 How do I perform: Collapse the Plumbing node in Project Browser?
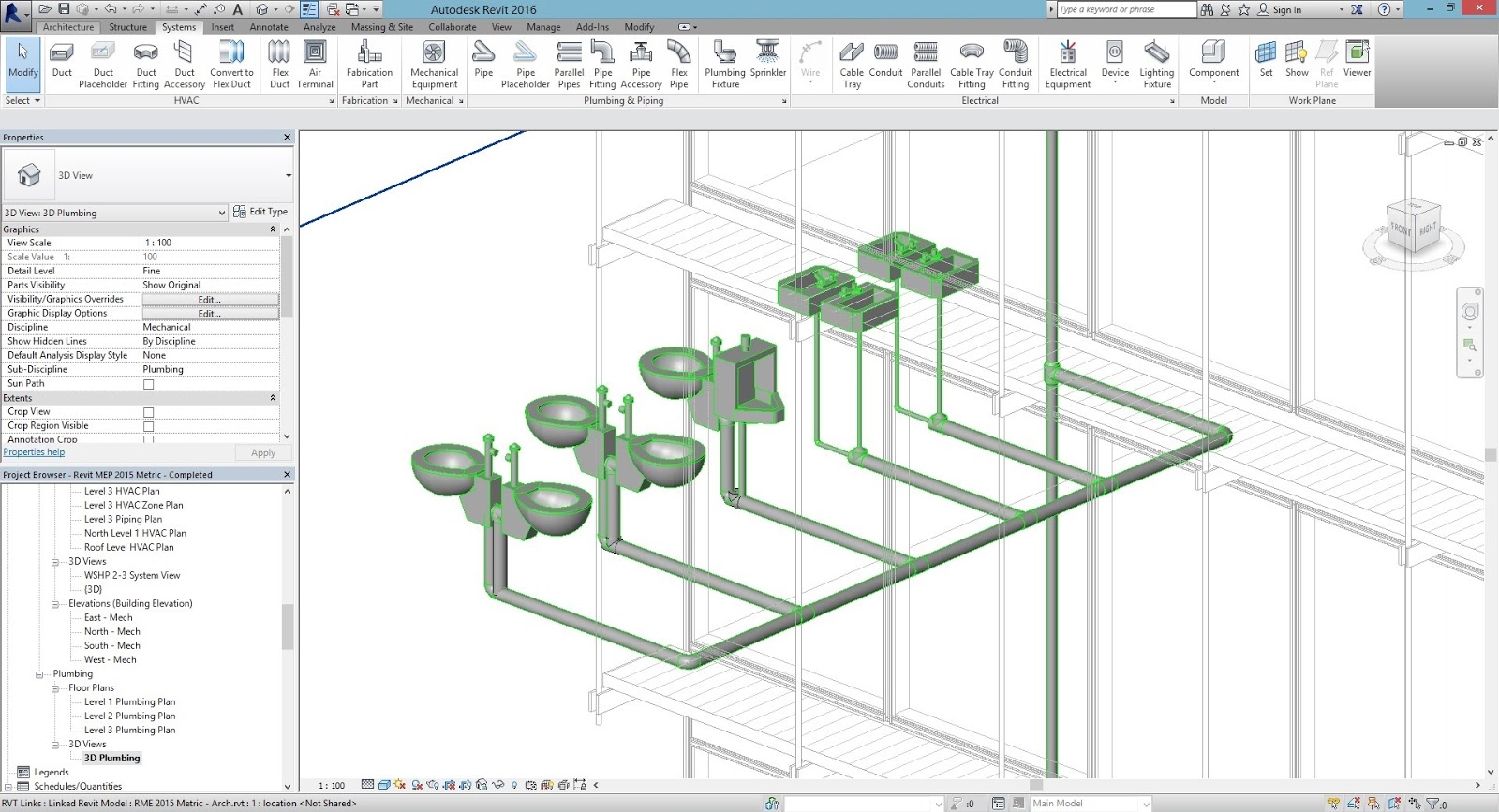click(39, 674)
